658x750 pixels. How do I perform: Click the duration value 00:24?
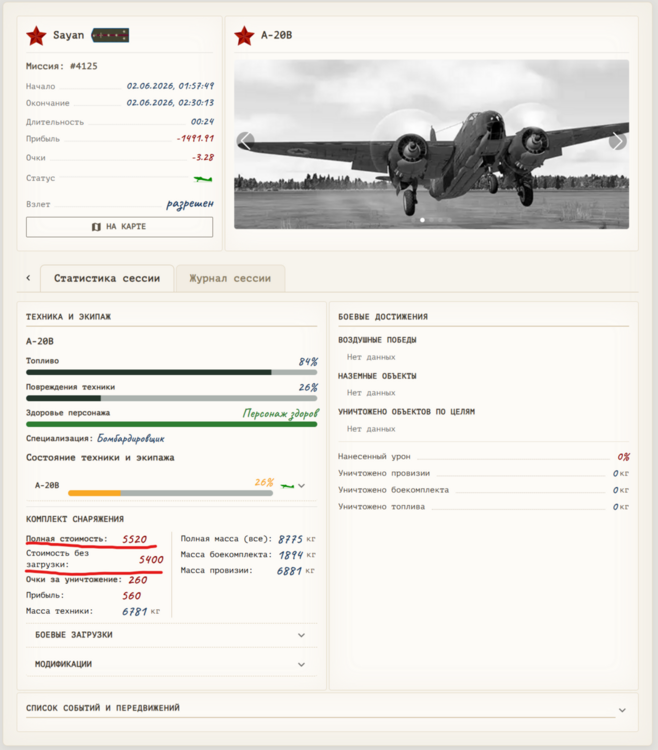(x=202, y=122)
